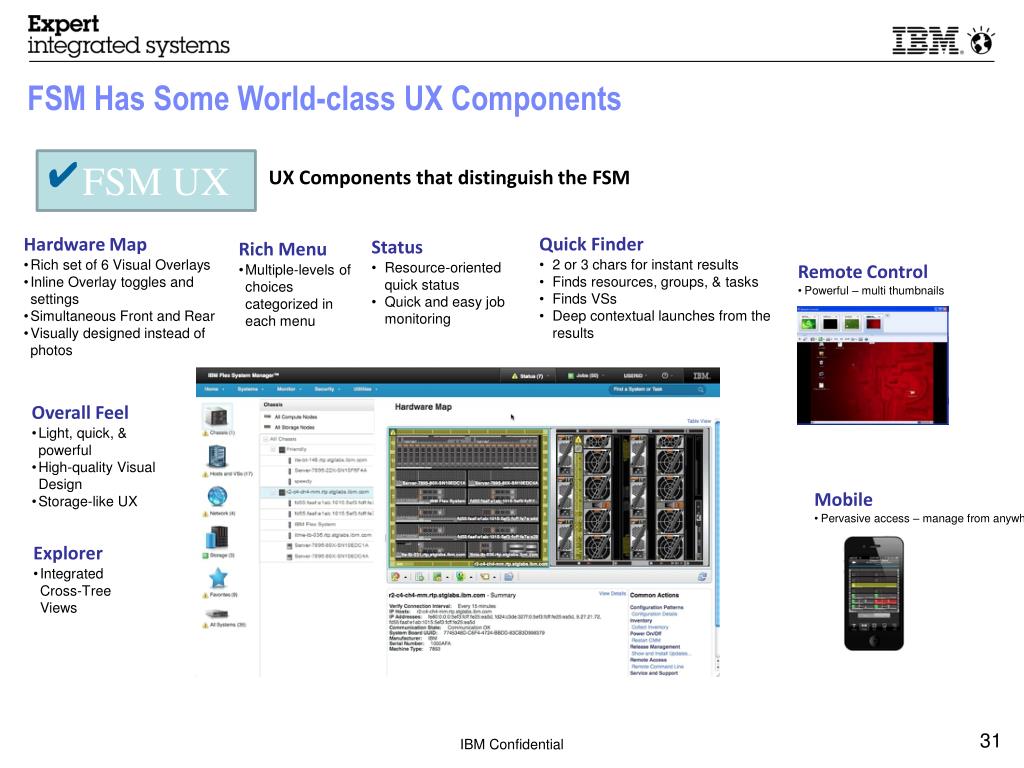Collapse the Friendly tree node
The height and width of the screenshot is (768, 1024).
(x=274, y=449)
